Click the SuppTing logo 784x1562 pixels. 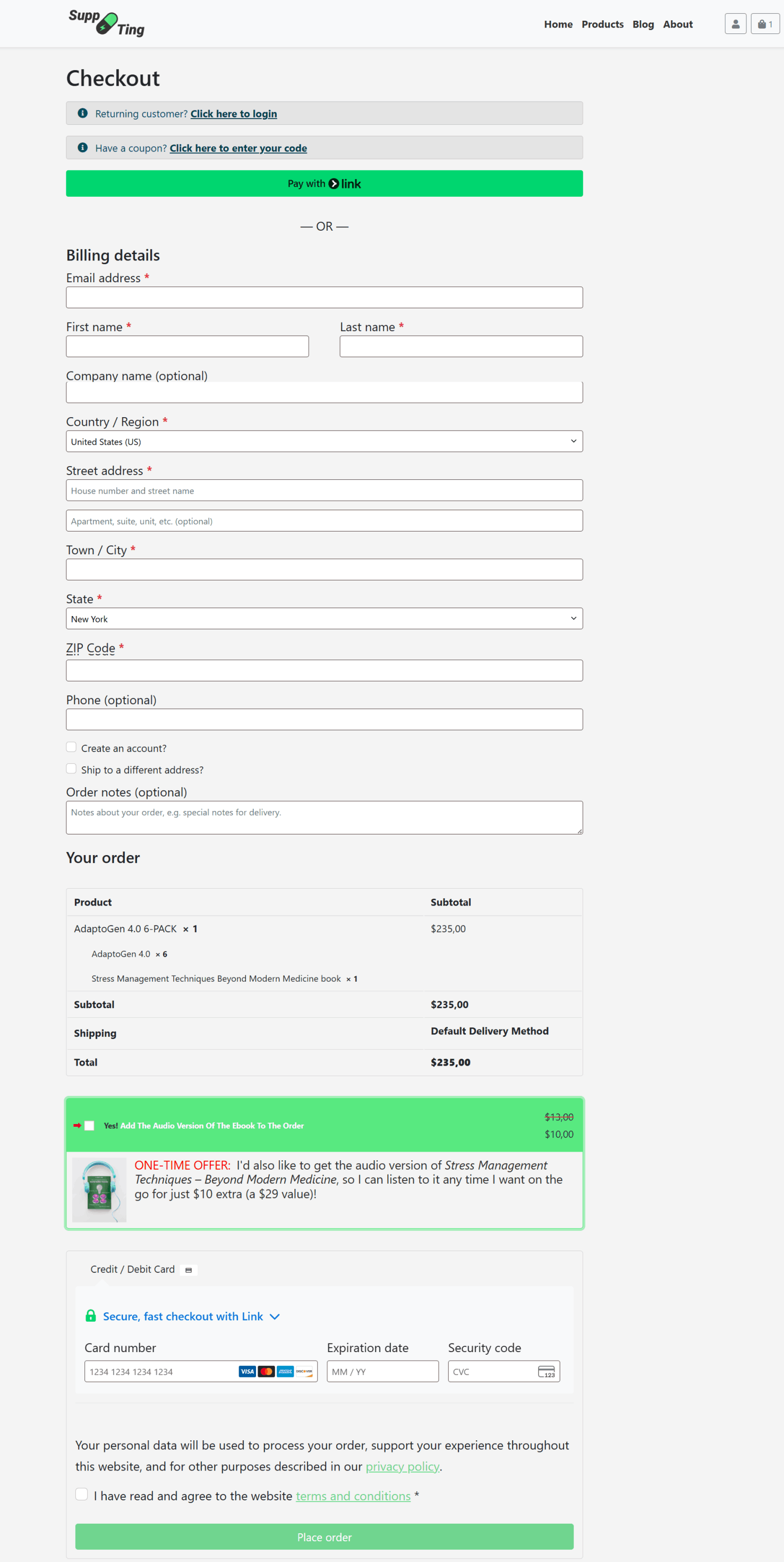pos(107,23)
